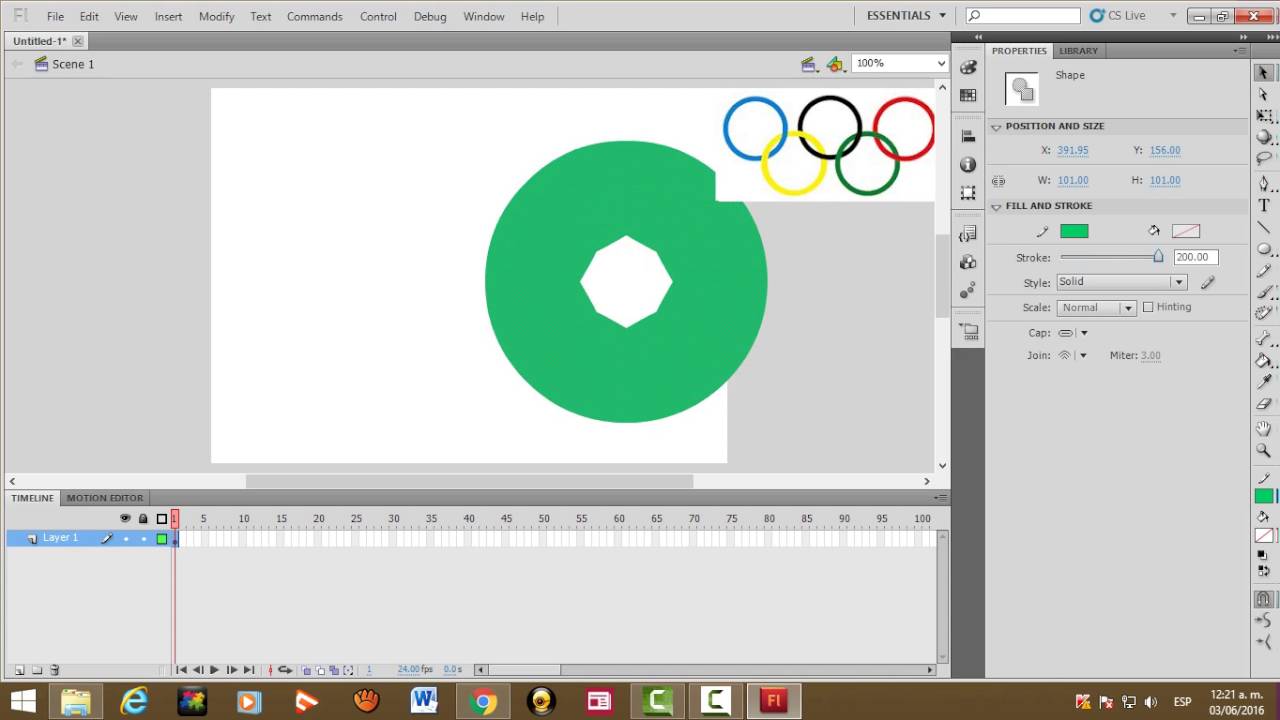The height and width of the screenshot is (720, 1280).
Task: Select the Eyedropper tool
Action: tap(1264, 382)
